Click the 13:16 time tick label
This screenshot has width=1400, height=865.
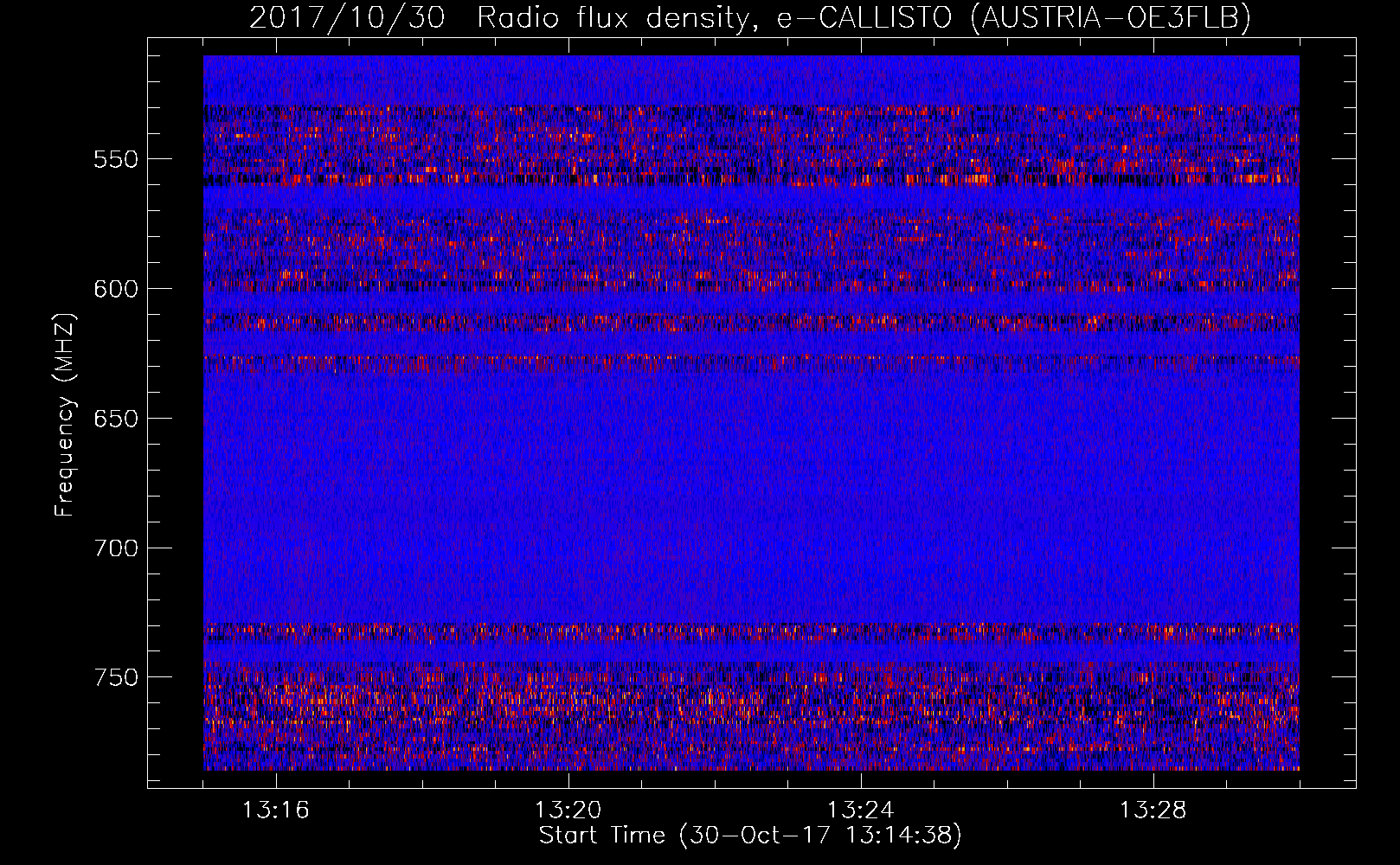point(275,811)
